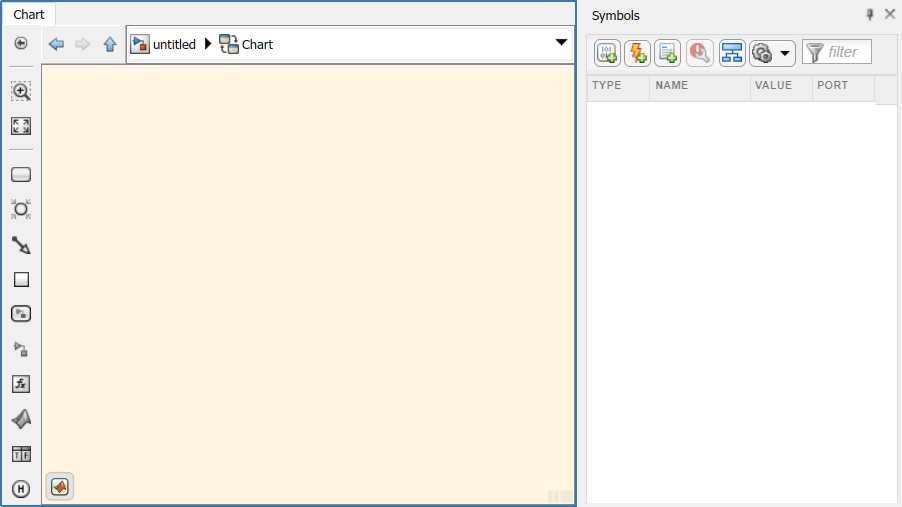The image size is (902, 507).
Task: Select the Simulink State tool
Action: 21,314
